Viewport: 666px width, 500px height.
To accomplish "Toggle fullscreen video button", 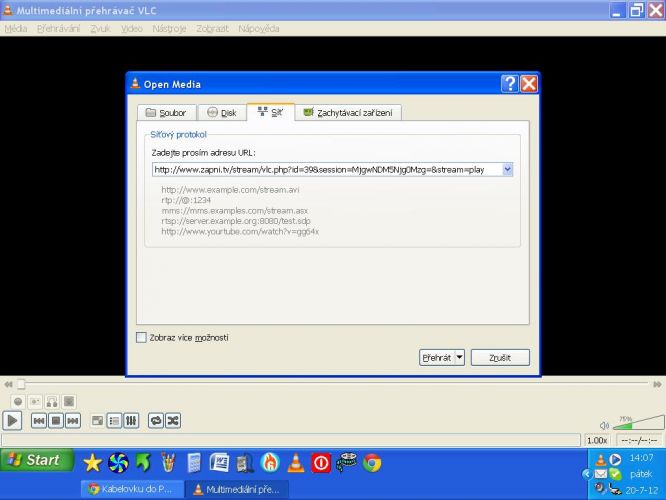I will pos(97,421).
